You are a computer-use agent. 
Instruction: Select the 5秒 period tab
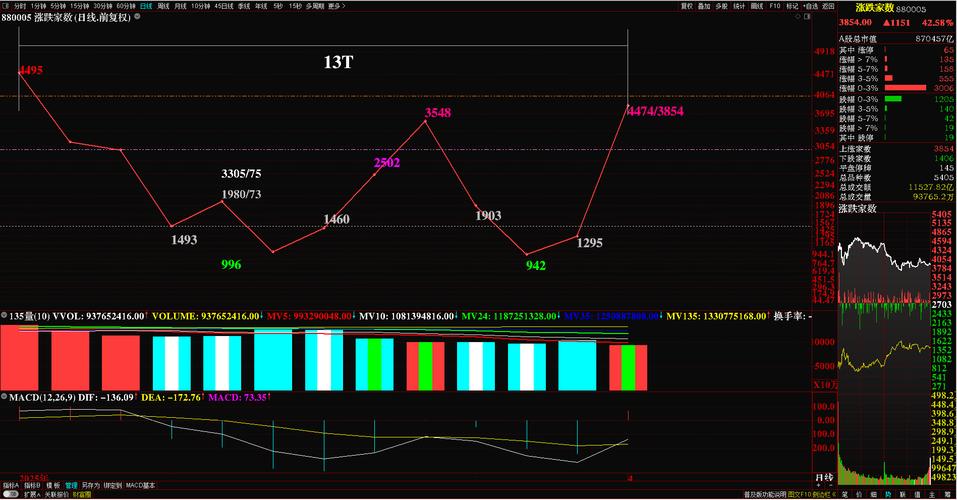(278, 5)
